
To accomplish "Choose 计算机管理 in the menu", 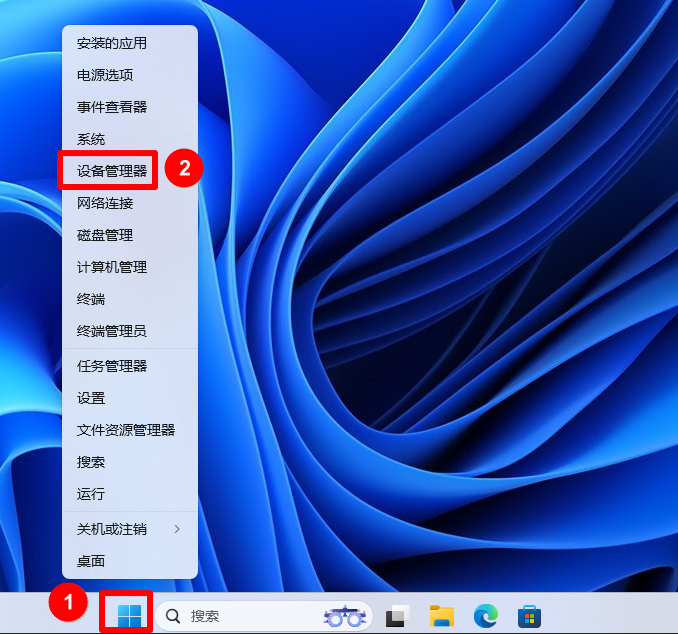I will coord(130,267).
